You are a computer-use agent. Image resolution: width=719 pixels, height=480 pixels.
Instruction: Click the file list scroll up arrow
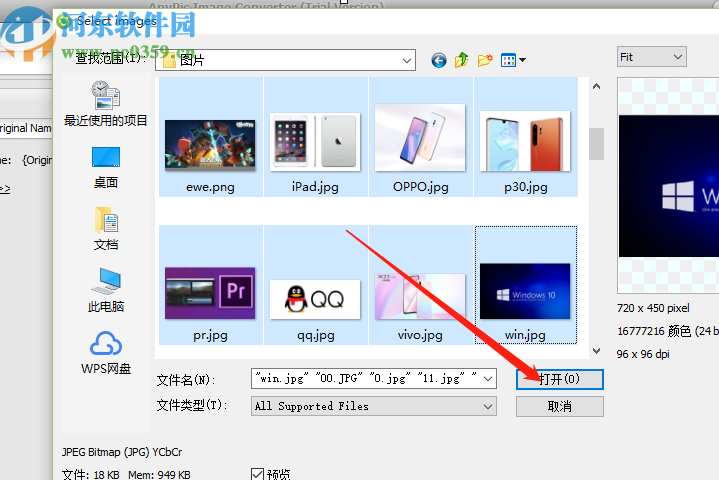(x=596, y=86)
